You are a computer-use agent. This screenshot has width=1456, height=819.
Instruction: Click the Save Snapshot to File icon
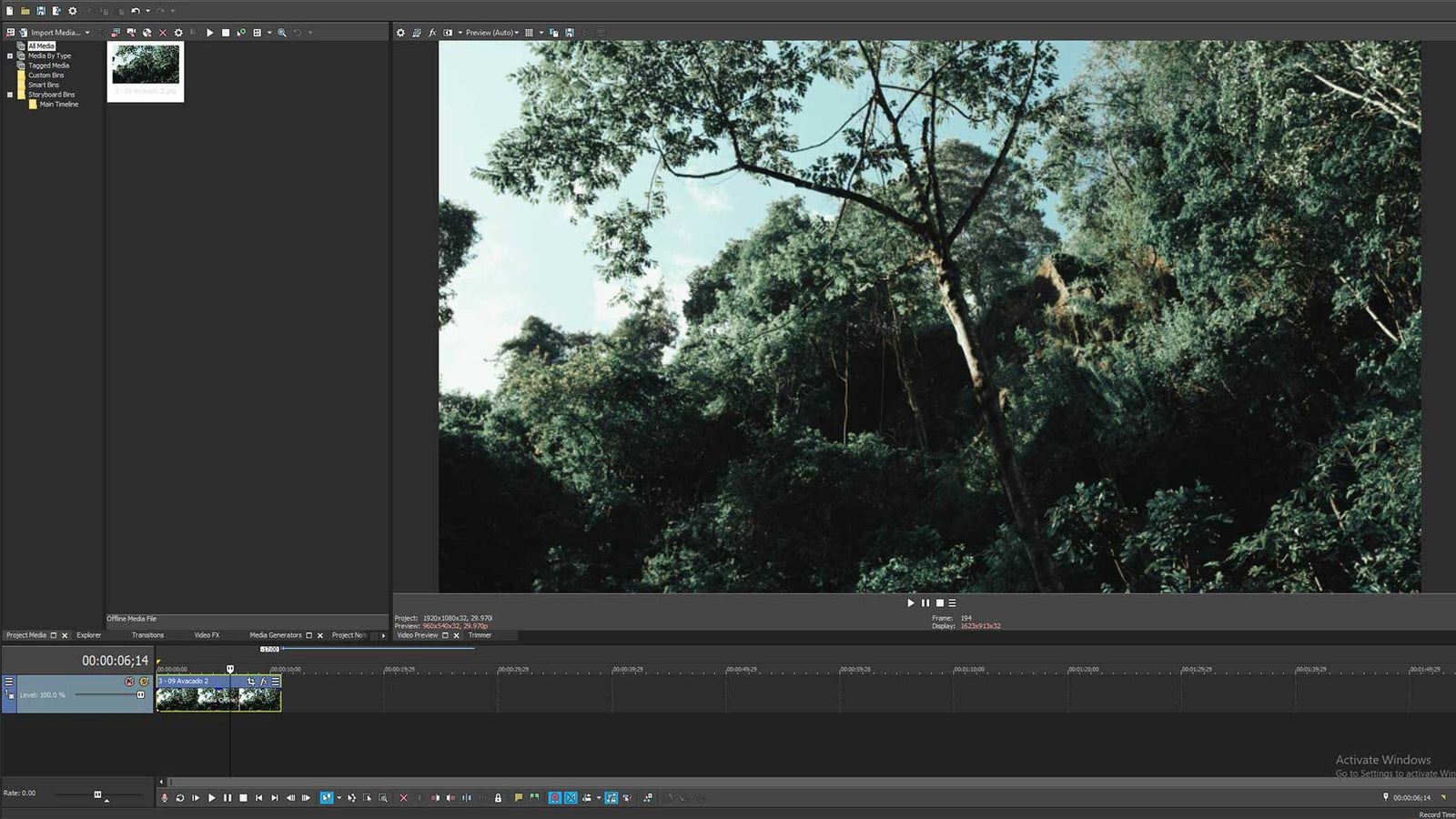(x=571, y=32)
